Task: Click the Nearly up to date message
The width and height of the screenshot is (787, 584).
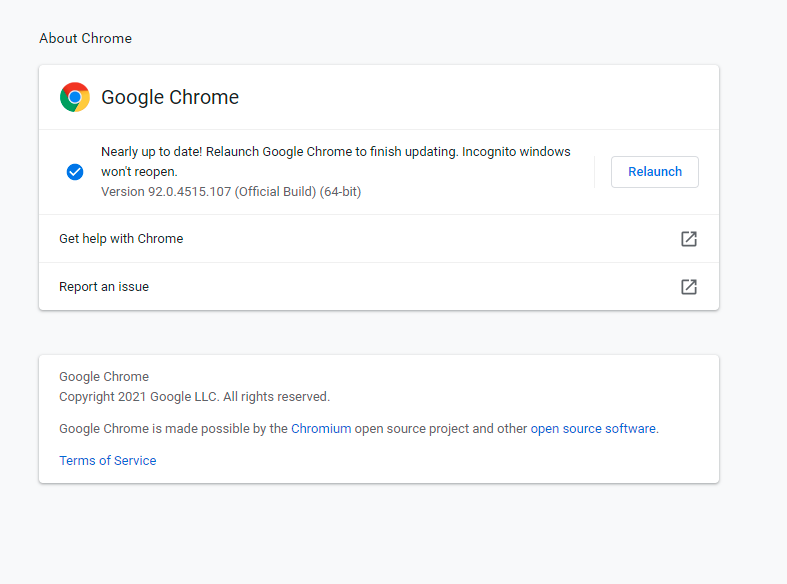Action: pyautogui.click(x=335, y=162)
